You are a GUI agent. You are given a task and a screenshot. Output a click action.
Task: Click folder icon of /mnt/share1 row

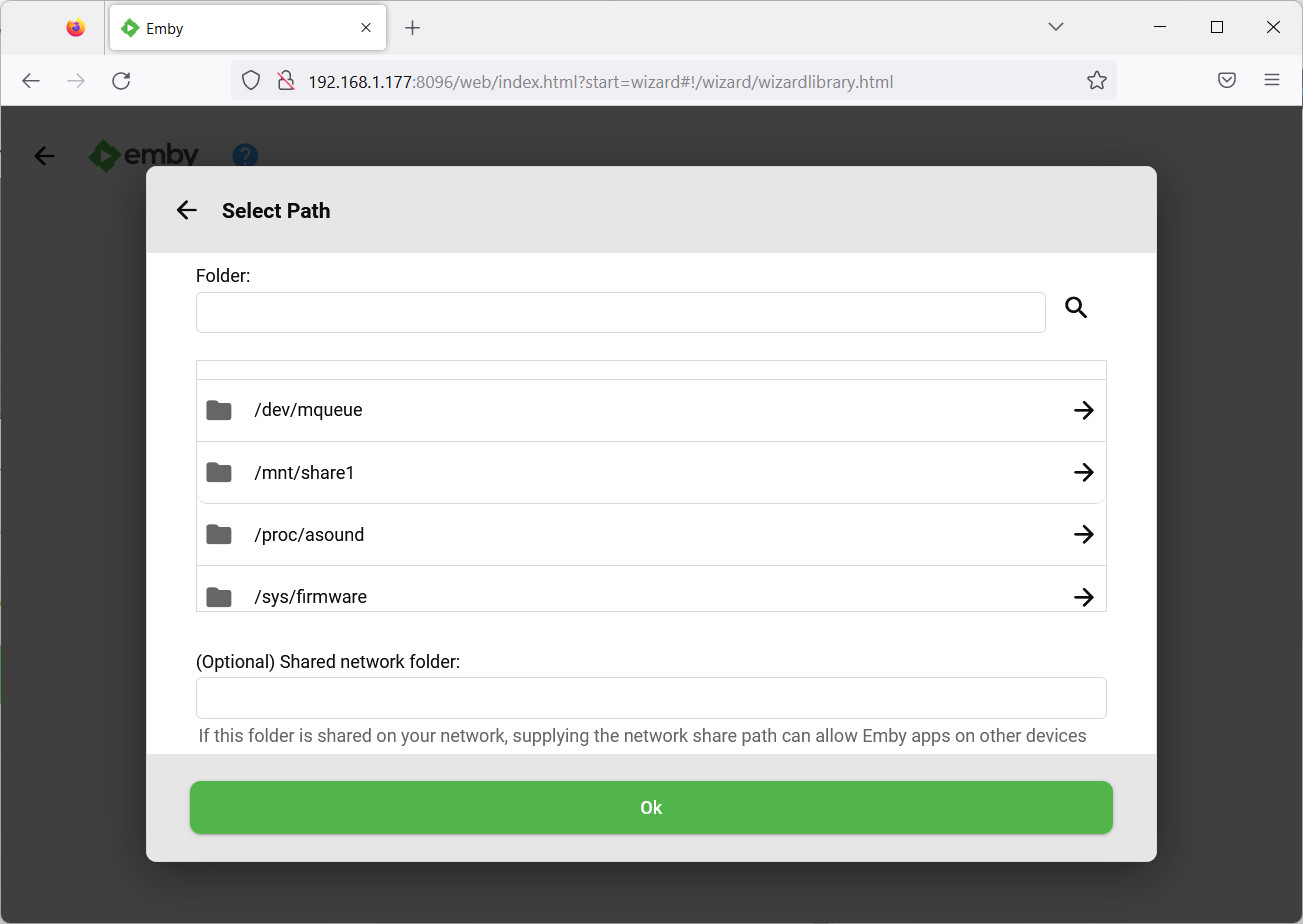pos(219,472)
